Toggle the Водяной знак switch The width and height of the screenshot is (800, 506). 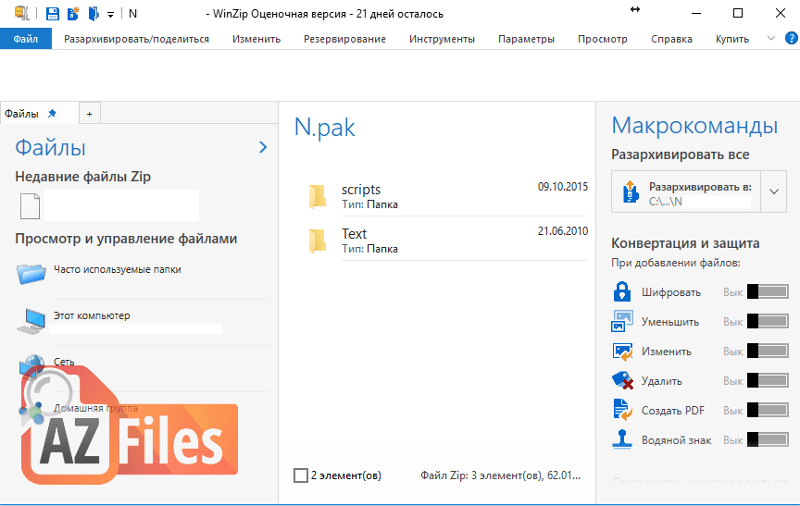[x=768, y=440]
